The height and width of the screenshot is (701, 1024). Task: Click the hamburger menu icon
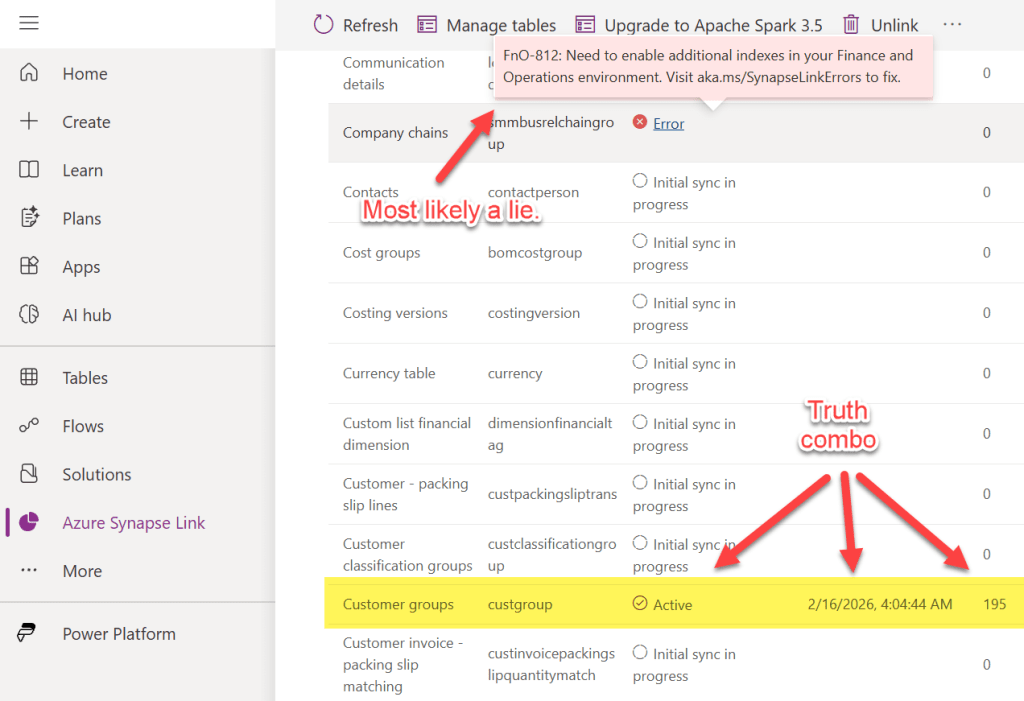(x=29, y=23)
